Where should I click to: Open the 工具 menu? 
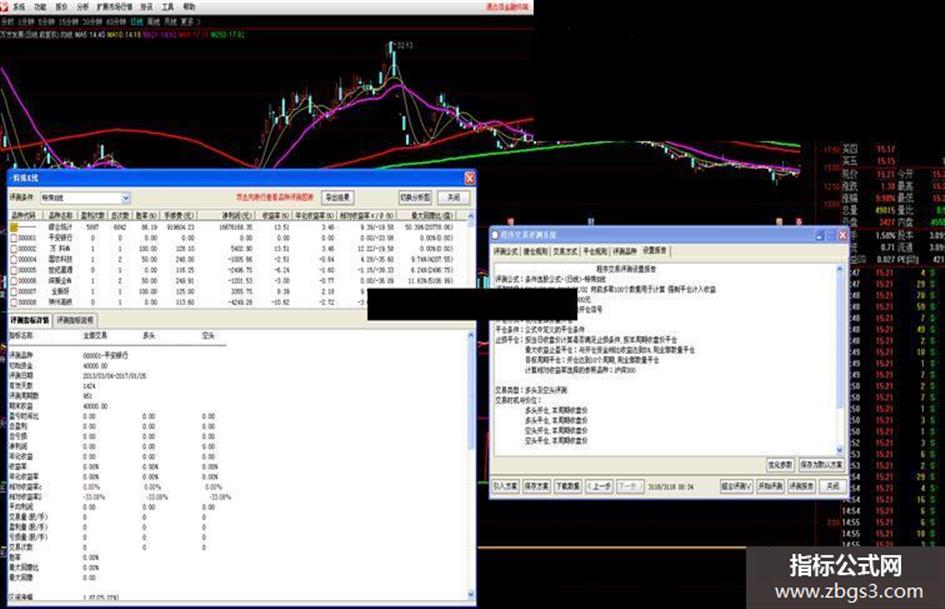click(168, 5)
